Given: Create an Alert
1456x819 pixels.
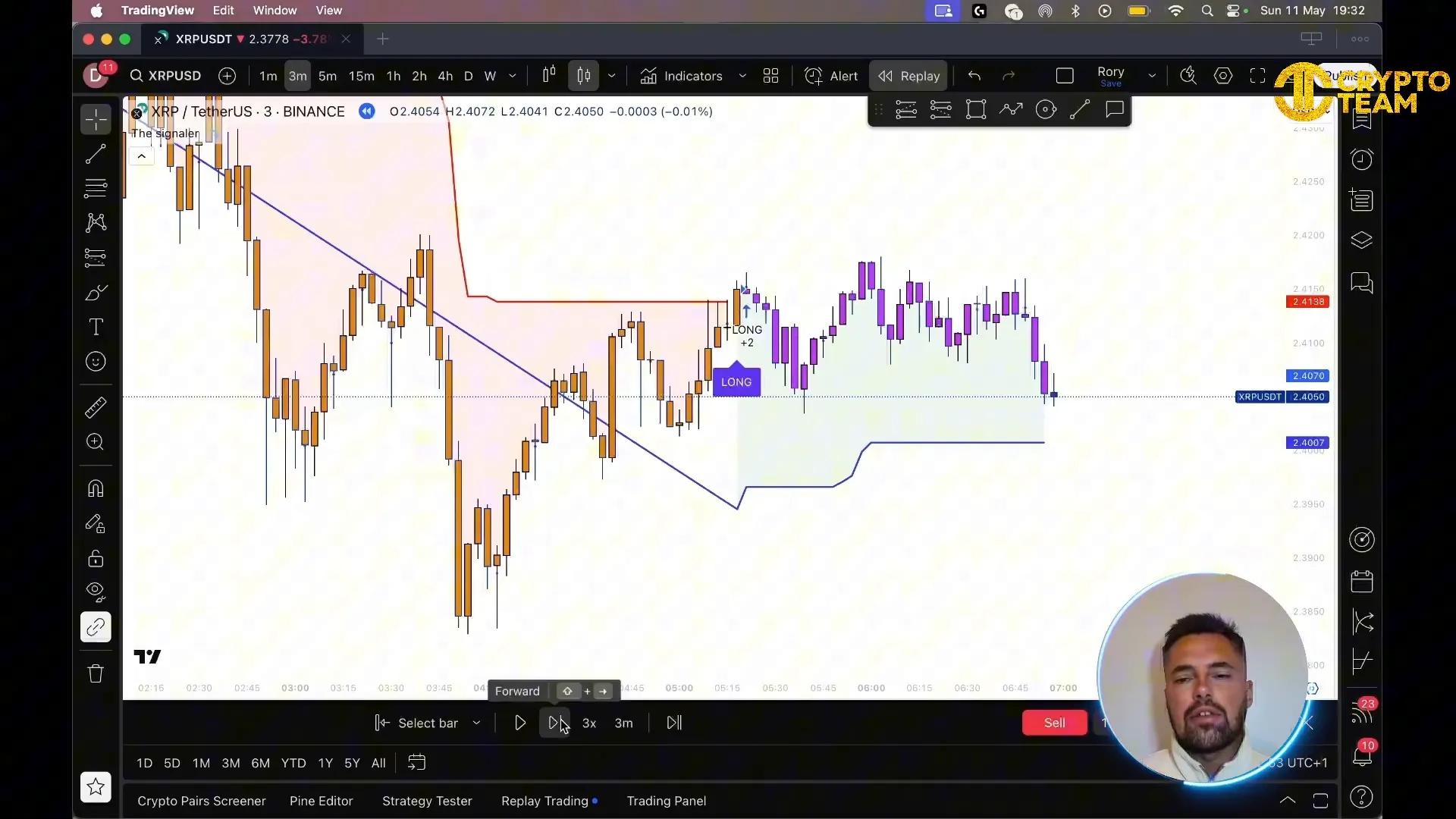Looking at the screenshot, I should click(x=831, y=76).
